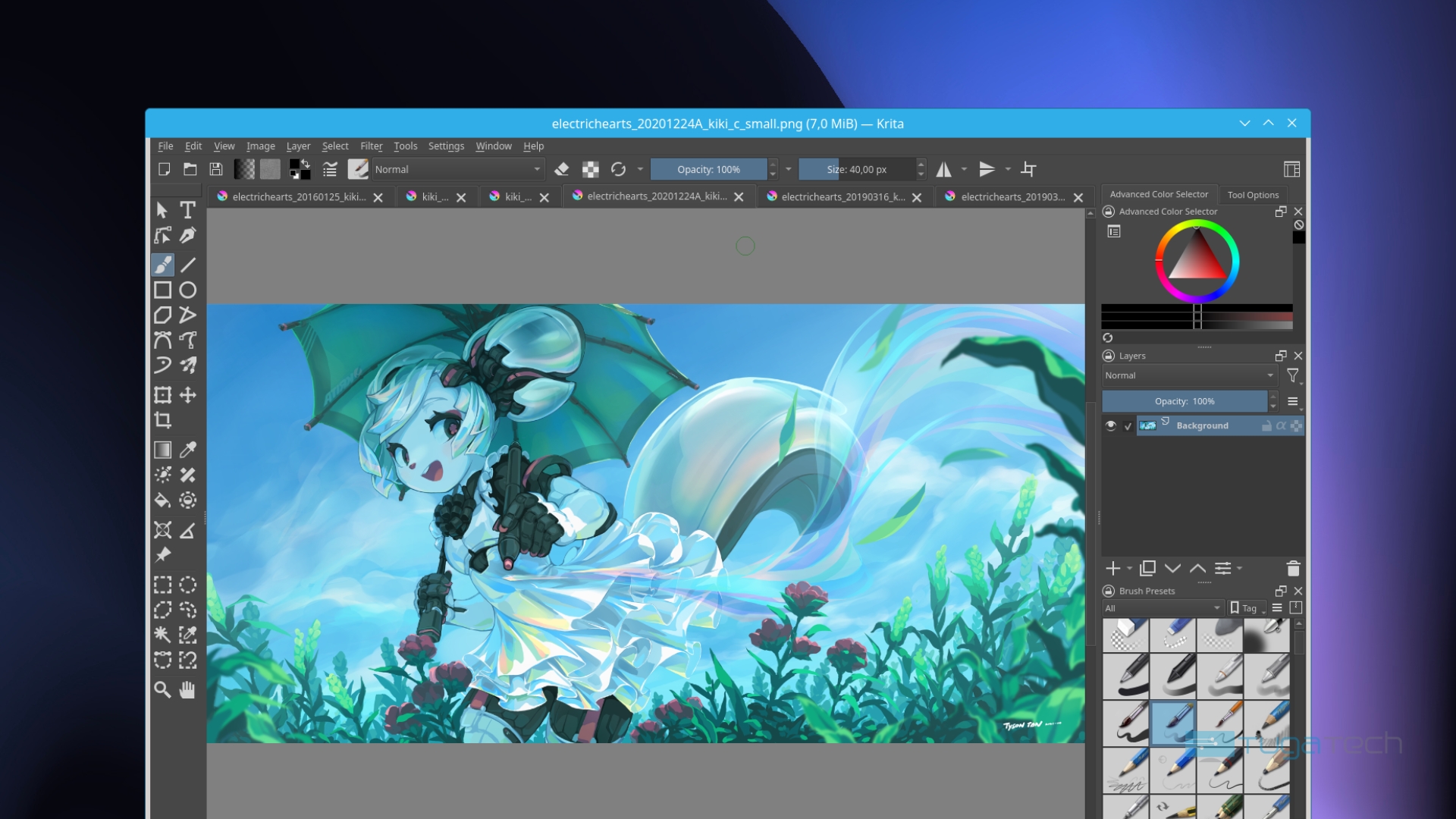The height and width of the screenshot is (819, 1456).
Task: Move layer down with the down arrow
Action: pos(1173,569)
